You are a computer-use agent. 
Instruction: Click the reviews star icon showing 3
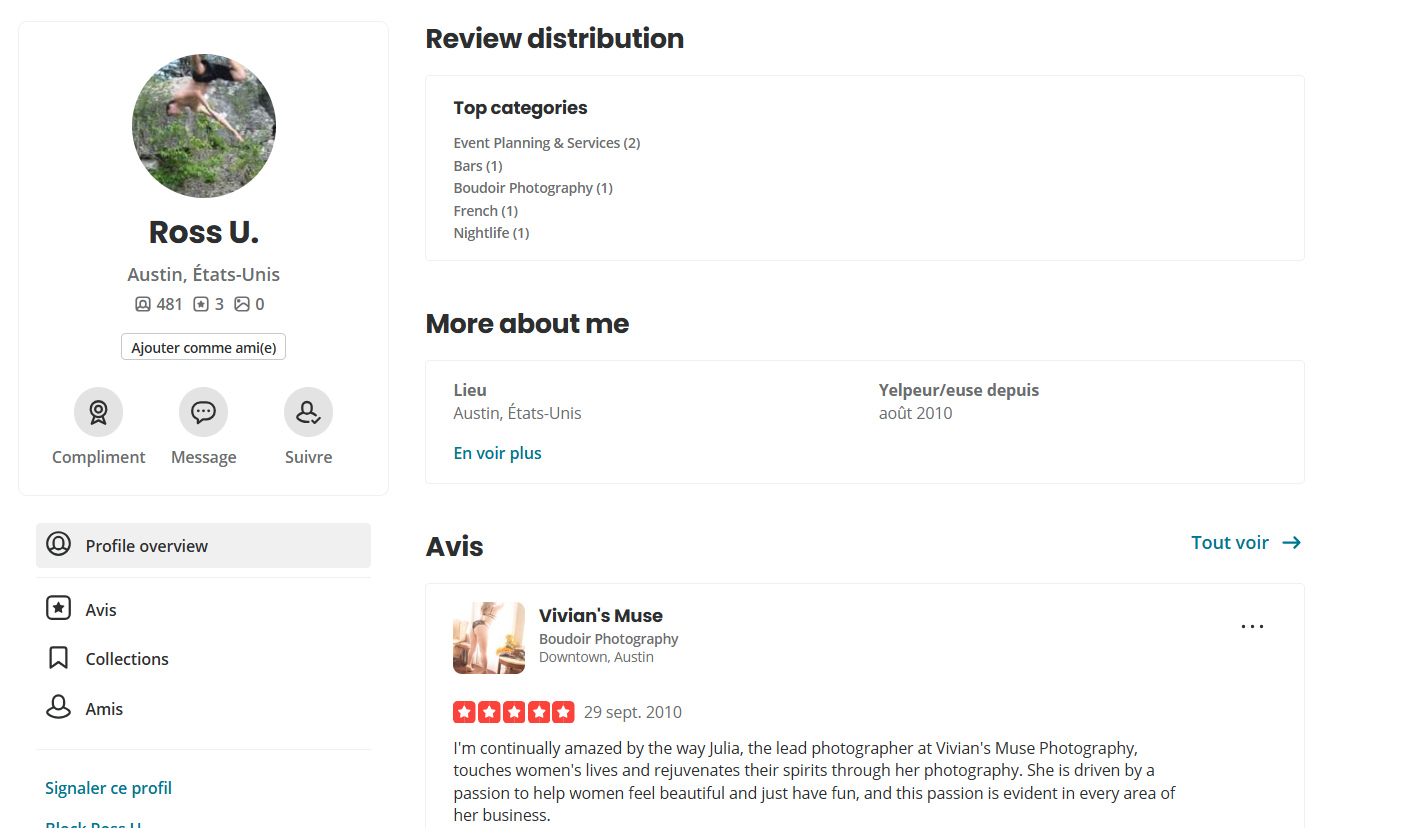coord(201,304)
